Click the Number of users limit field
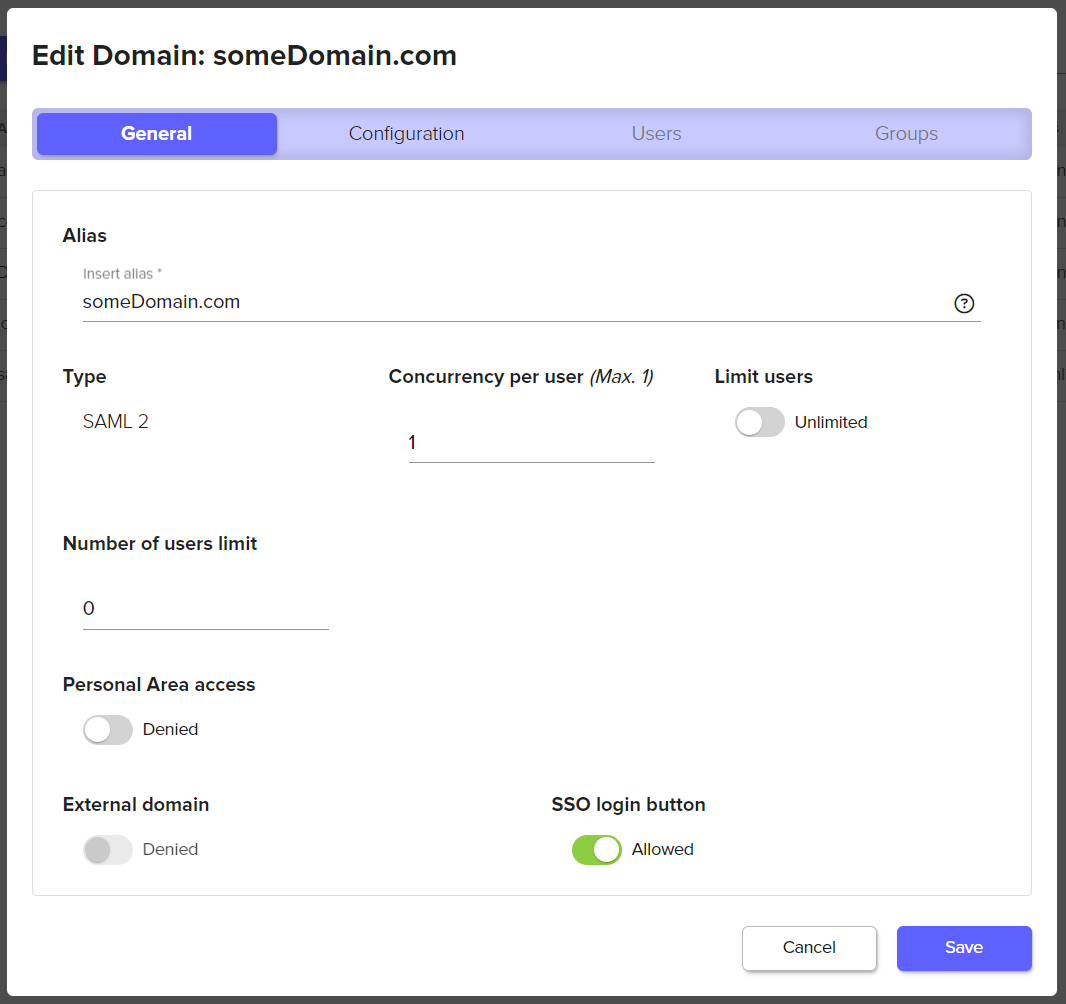Viewport: 1066px width, 1004px height. pyautogui.click(x=205, y=609)
